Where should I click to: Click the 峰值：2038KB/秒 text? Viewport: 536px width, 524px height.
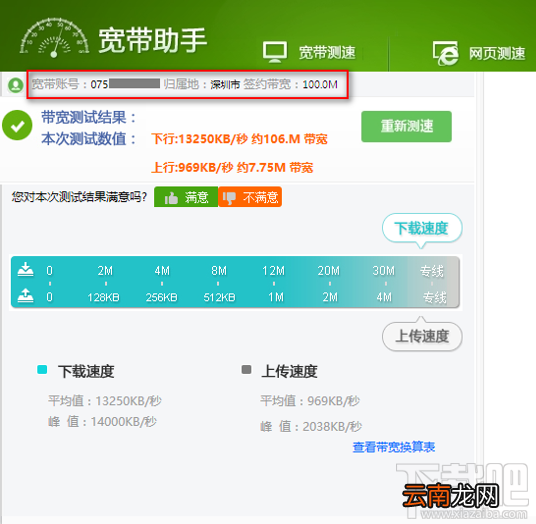pos(311,427)
